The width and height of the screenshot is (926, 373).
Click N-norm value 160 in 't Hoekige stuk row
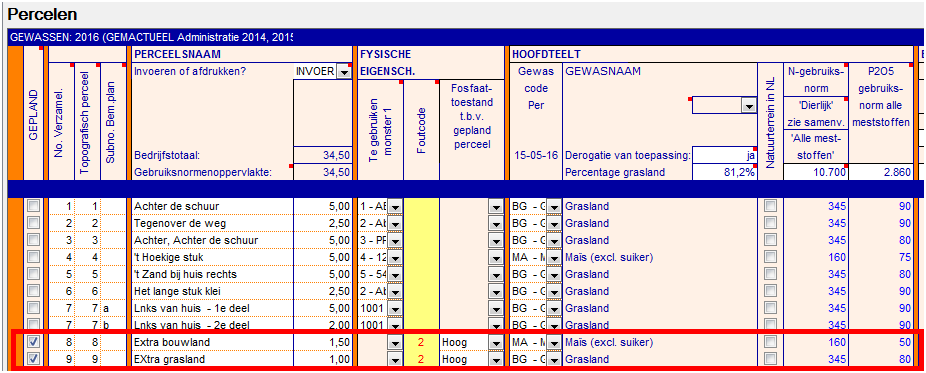click(816, 258)
